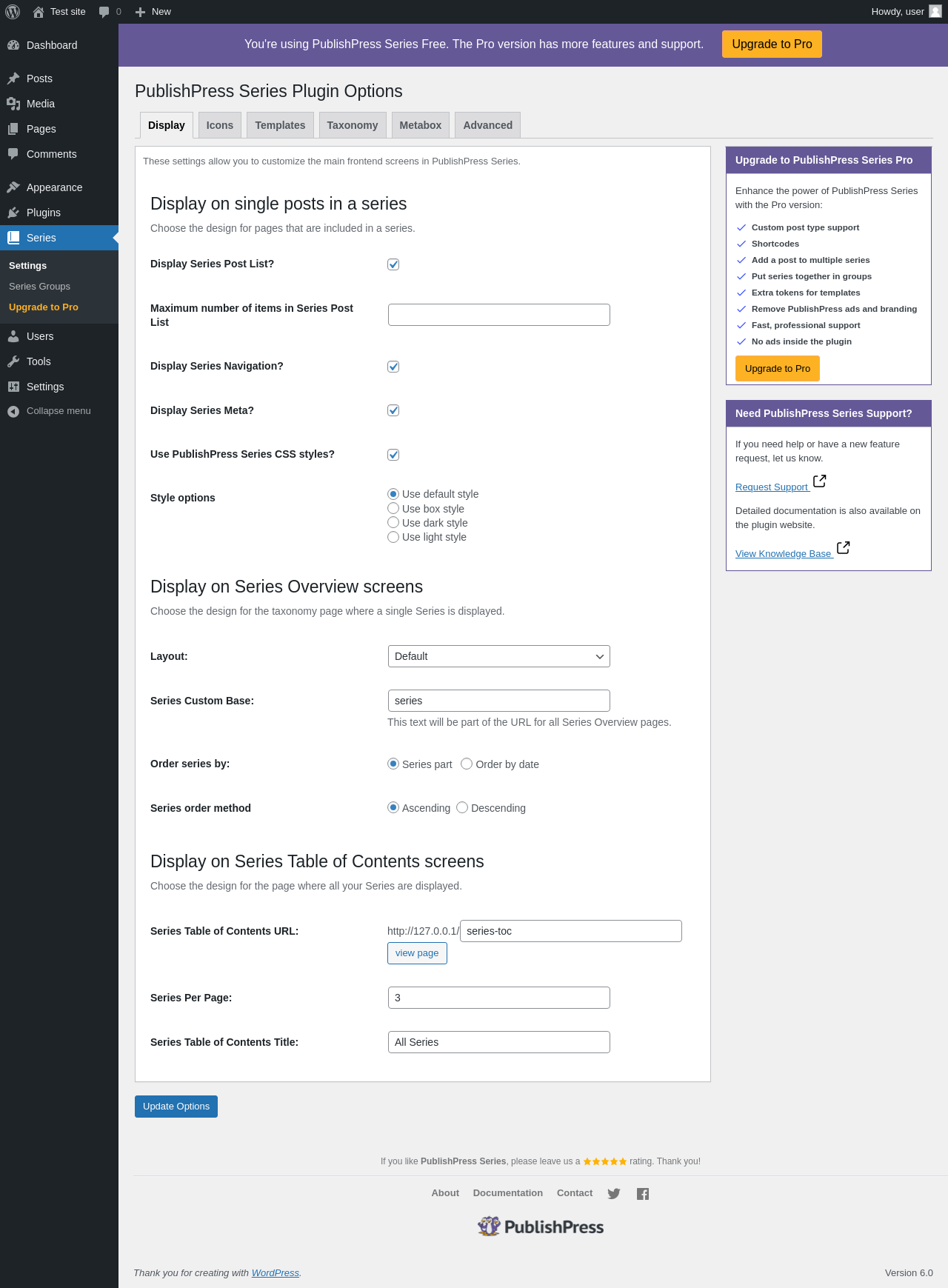Screen dimensions: 948x1288
Task: Open the Request Support link
Action: [x=772, y=487]
